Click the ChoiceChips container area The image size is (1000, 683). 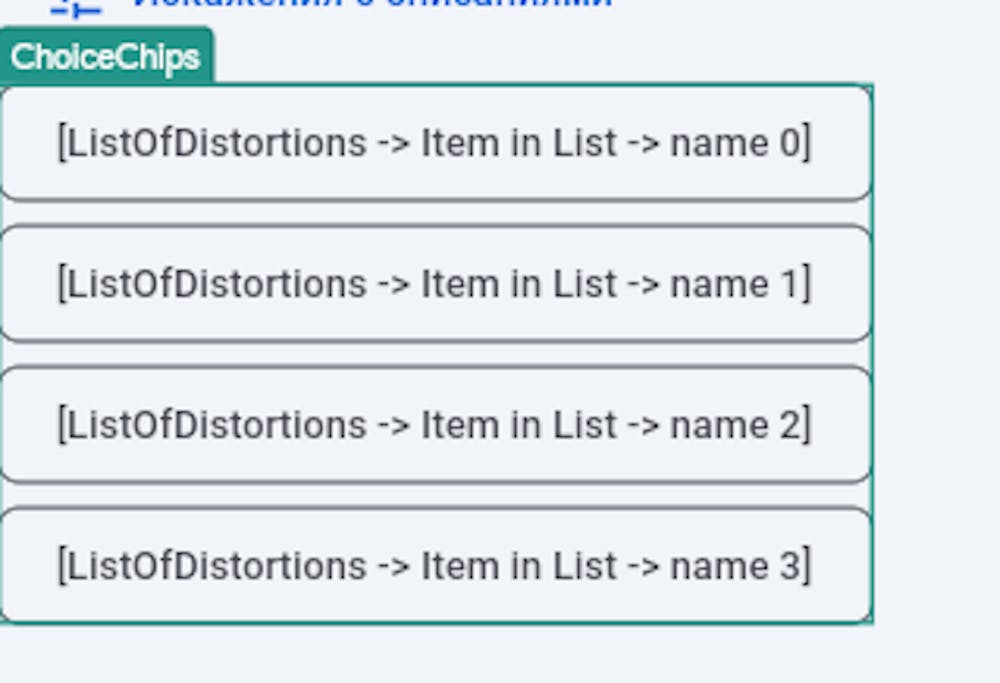pos(437,350)
